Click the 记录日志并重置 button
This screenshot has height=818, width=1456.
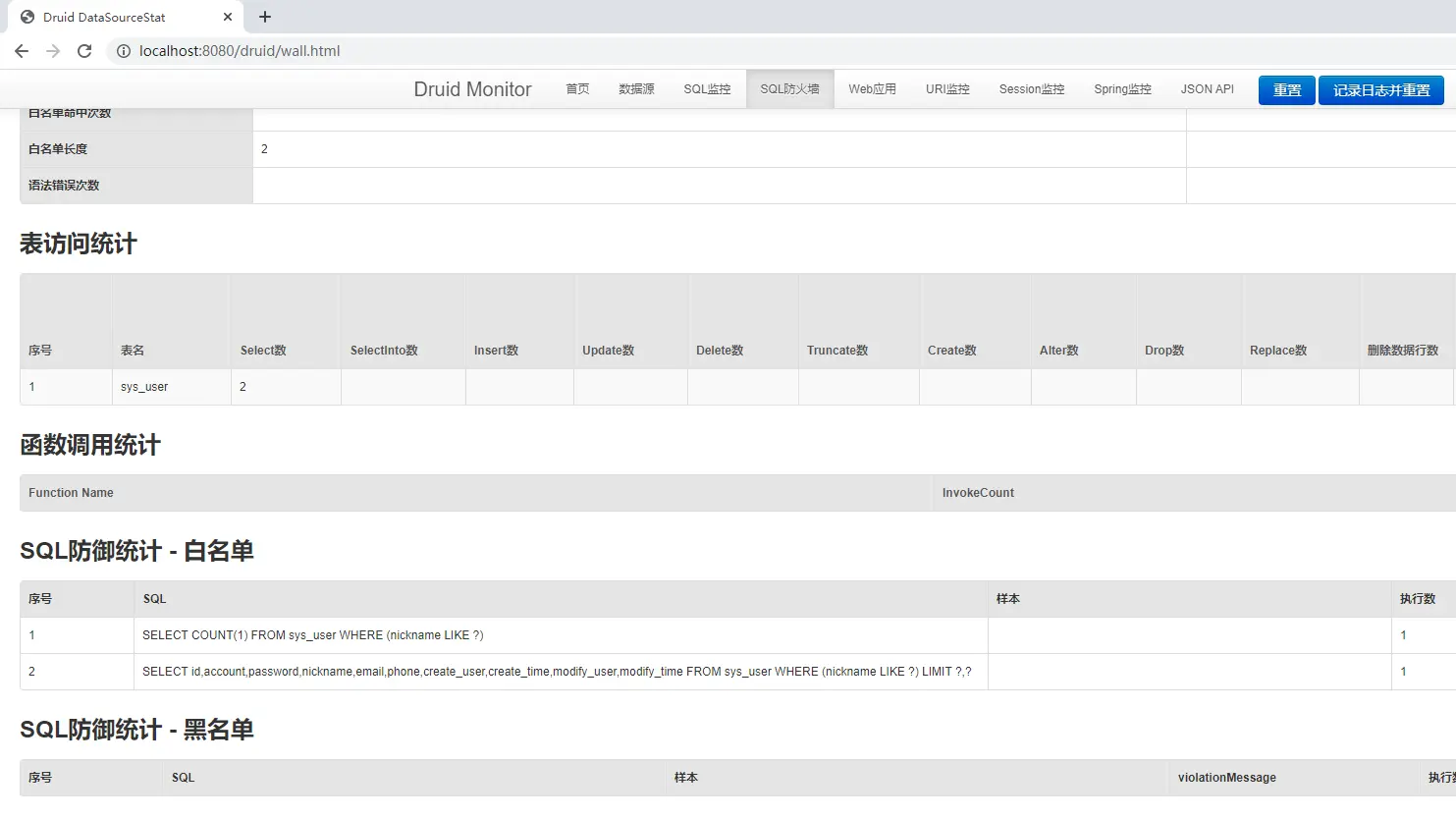point(1381,90)
